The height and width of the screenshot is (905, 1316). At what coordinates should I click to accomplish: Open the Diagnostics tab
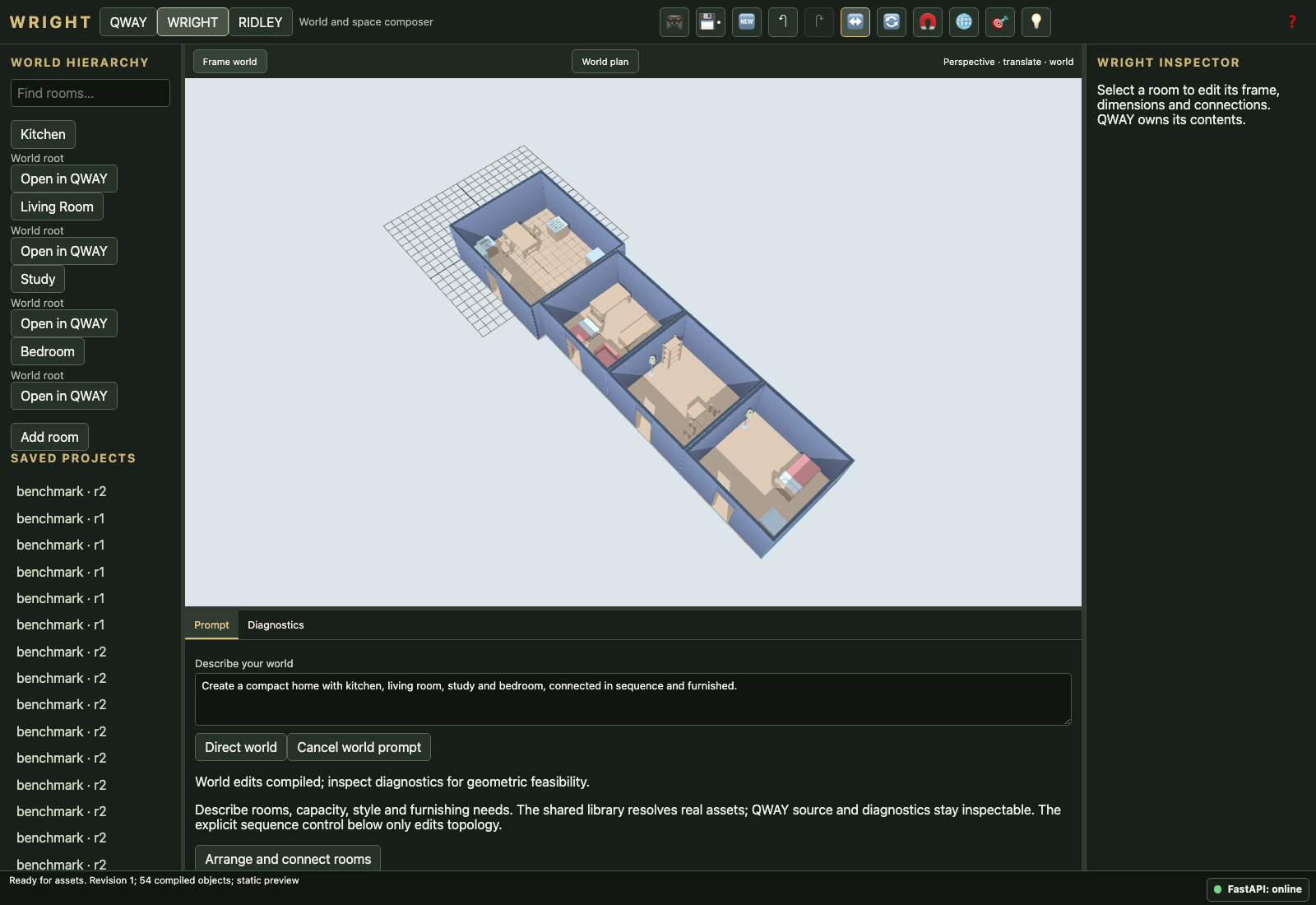tap(276, 625)
